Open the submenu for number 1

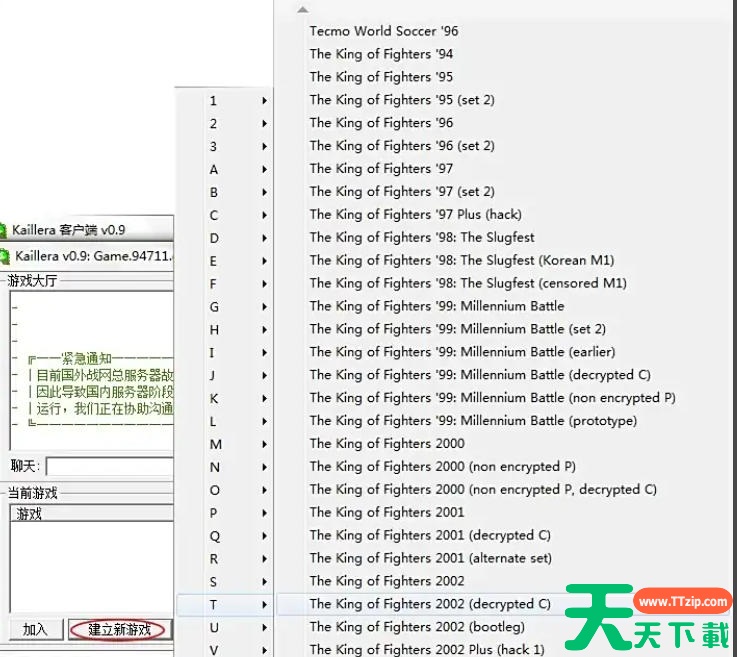click(225, 101)
